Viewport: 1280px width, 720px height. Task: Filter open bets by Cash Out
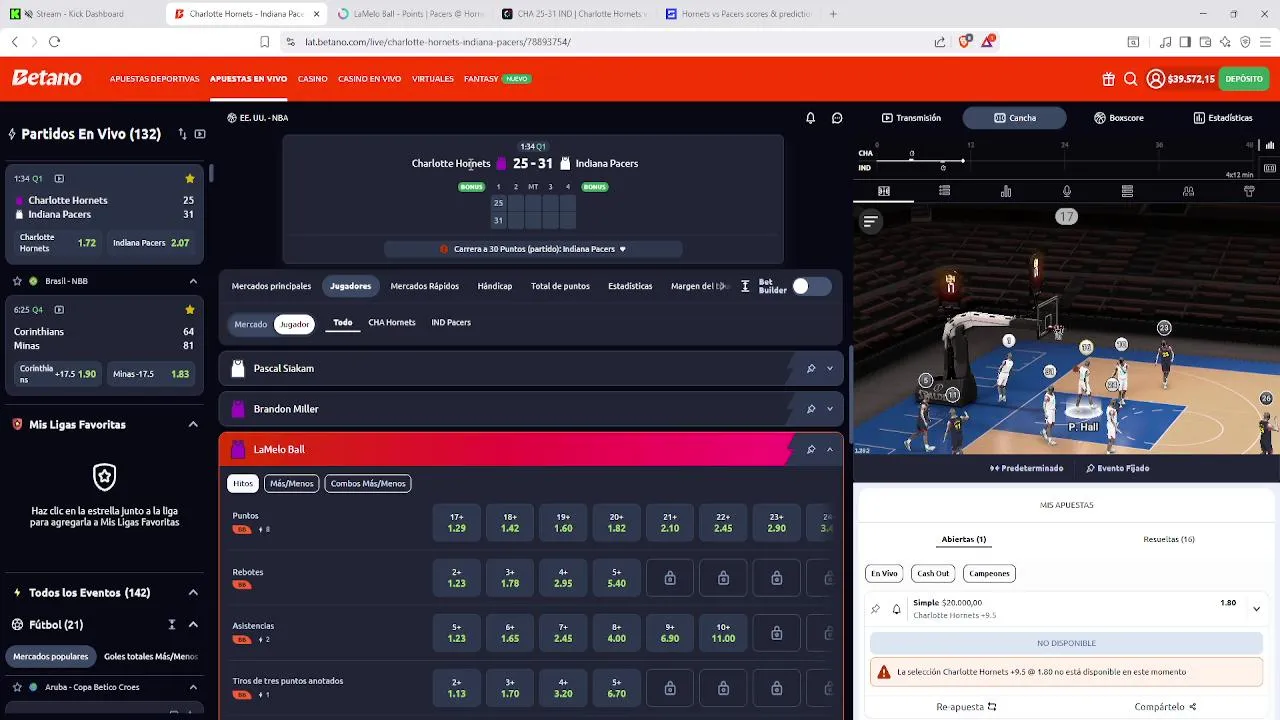pyautogui.click(x=933, y=573)
